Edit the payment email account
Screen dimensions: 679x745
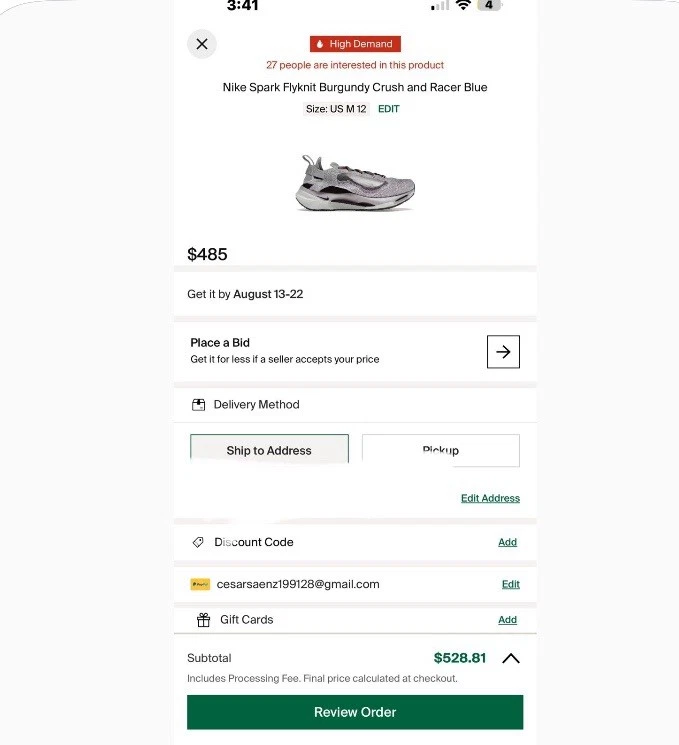[x=510, y=584]
